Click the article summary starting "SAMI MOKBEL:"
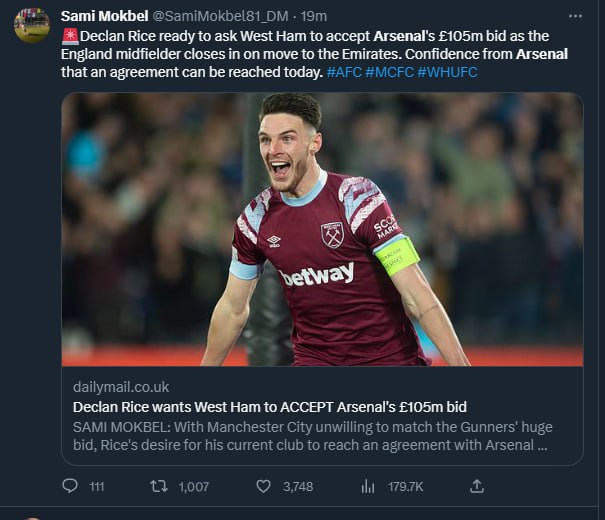The image size is (605, 520). 310,436
